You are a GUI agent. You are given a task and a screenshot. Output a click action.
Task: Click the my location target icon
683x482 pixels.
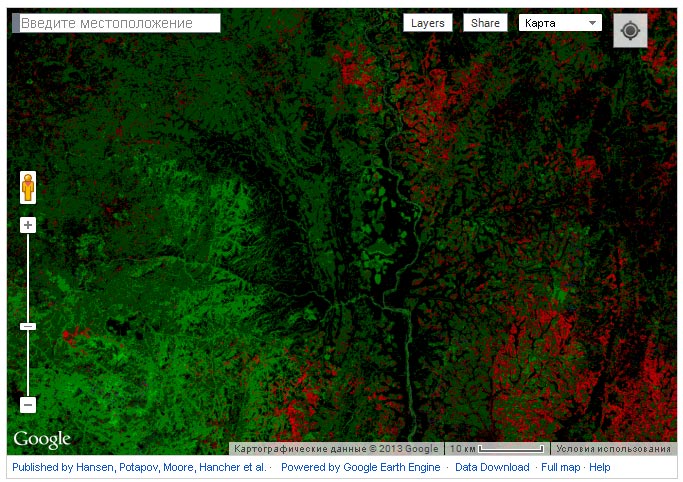tap(630, 31)
